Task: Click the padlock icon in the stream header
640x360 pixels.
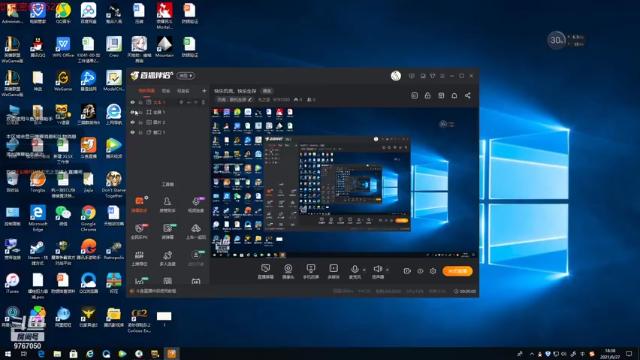Action: pos(428,96)
